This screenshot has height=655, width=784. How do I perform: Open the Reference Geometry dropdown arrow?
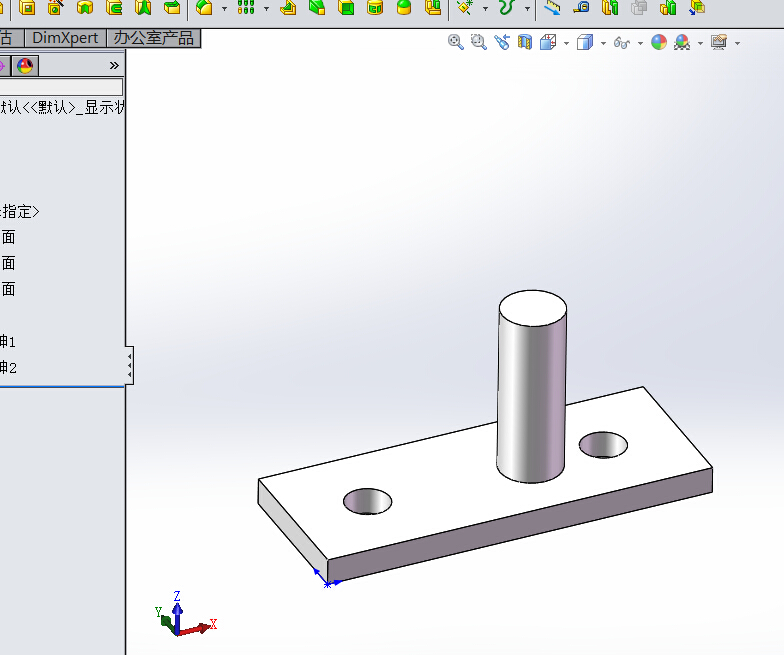coord(485,8)
